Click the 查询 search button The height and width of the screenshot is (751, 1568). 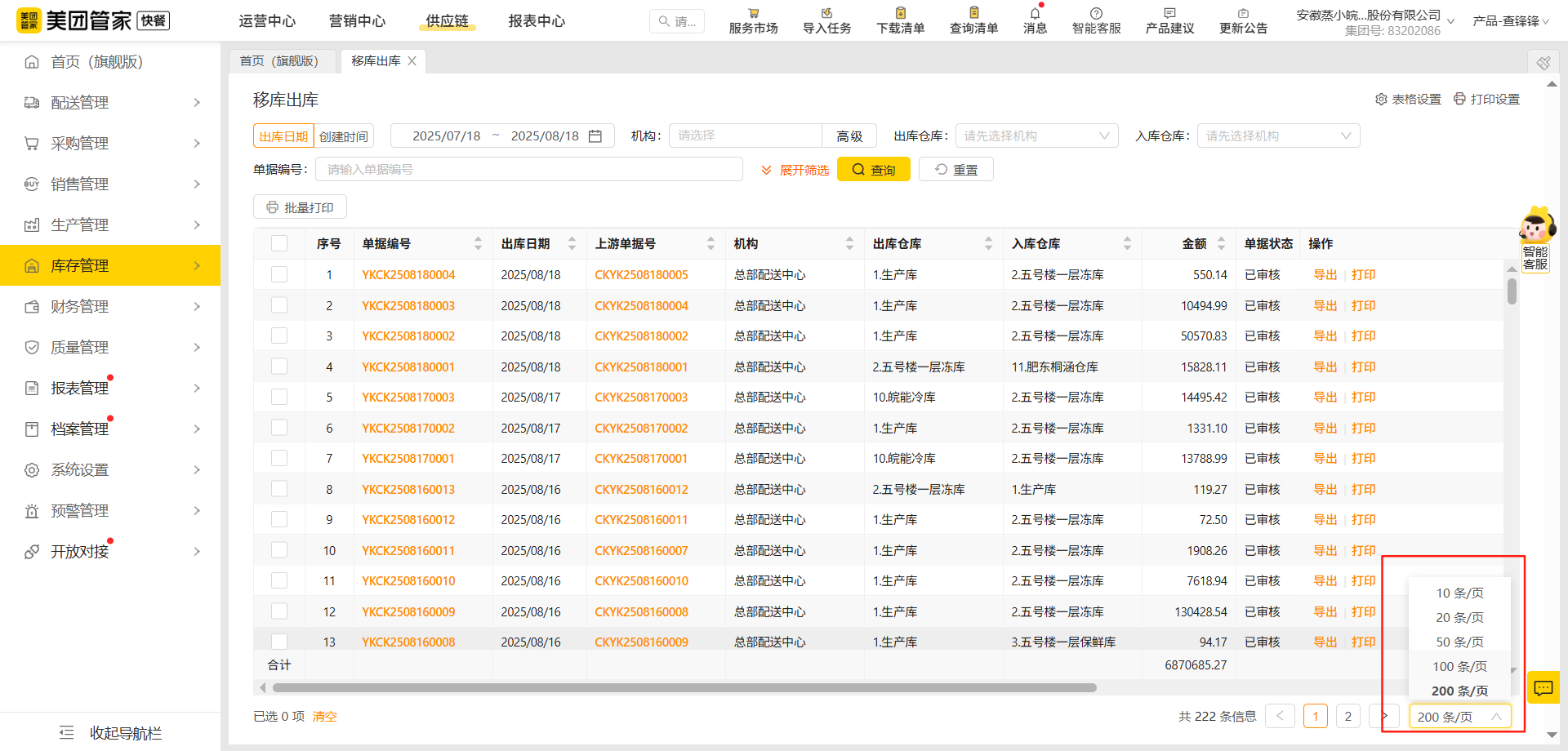click(x=873, y=169)
